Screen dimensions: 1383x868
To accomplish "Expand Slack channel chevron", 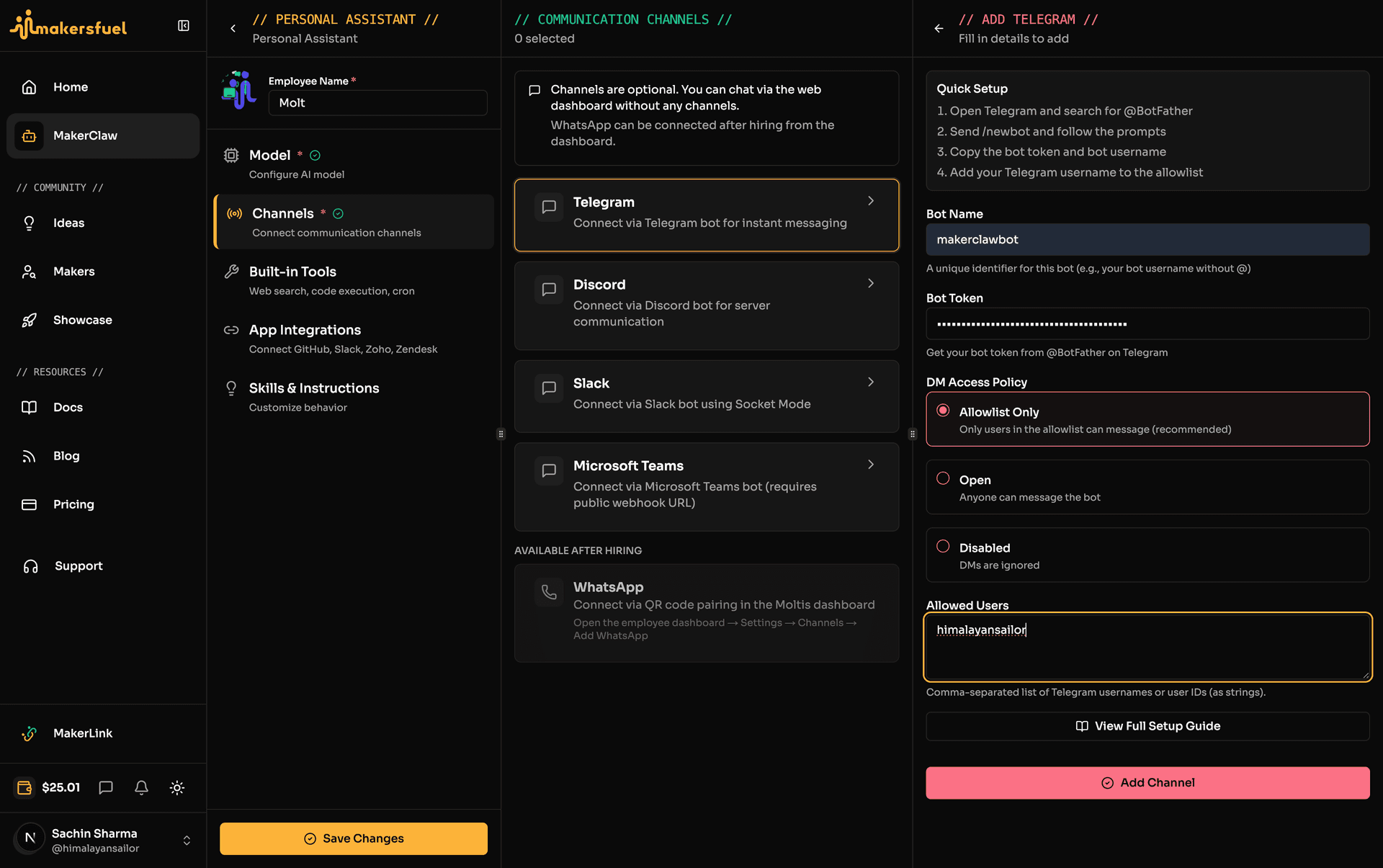I will pos(871,382).
